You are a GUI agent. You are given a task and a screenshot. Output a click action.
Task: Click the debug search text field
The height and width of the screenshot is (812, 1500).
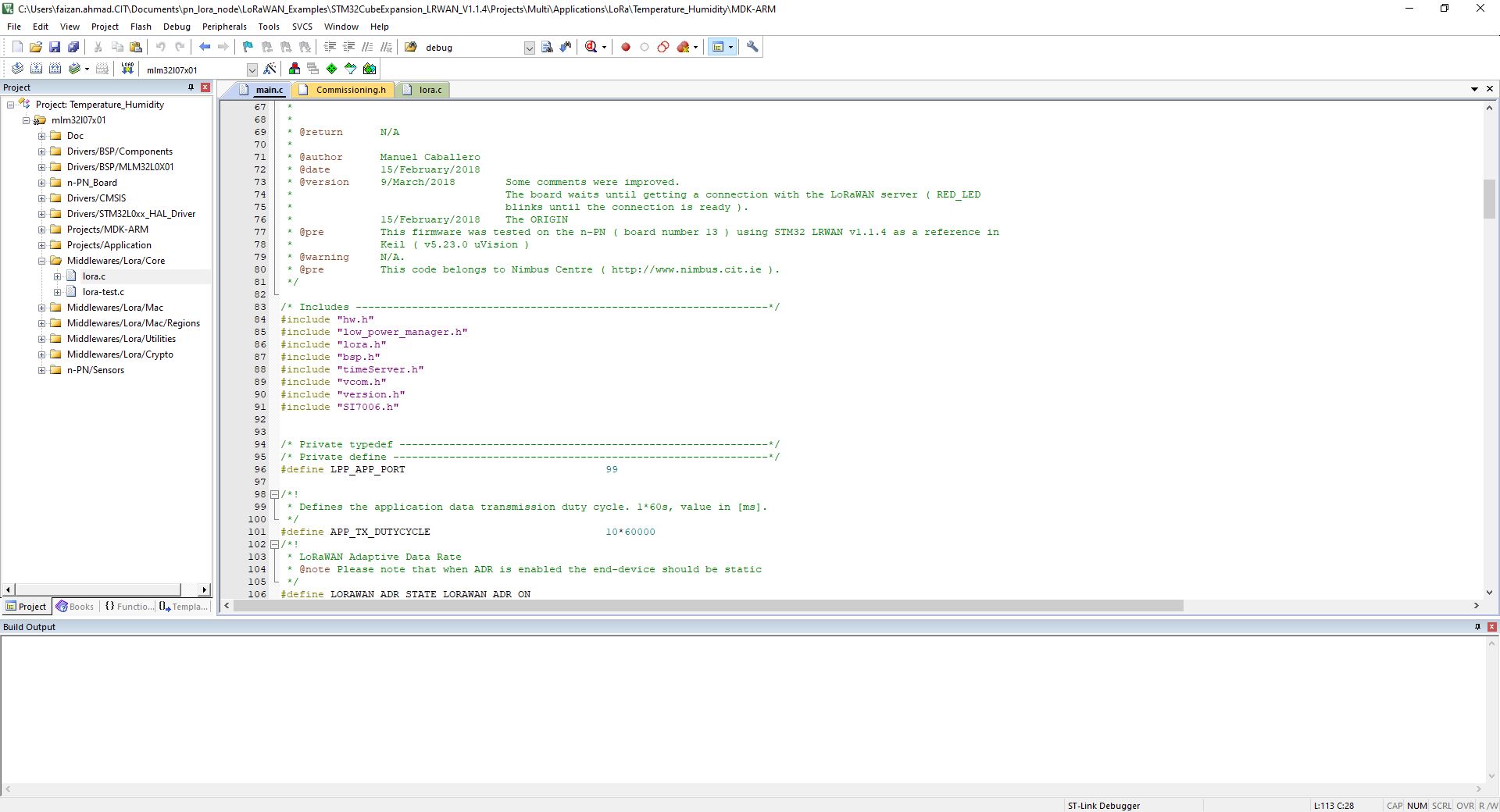point(473,48)
